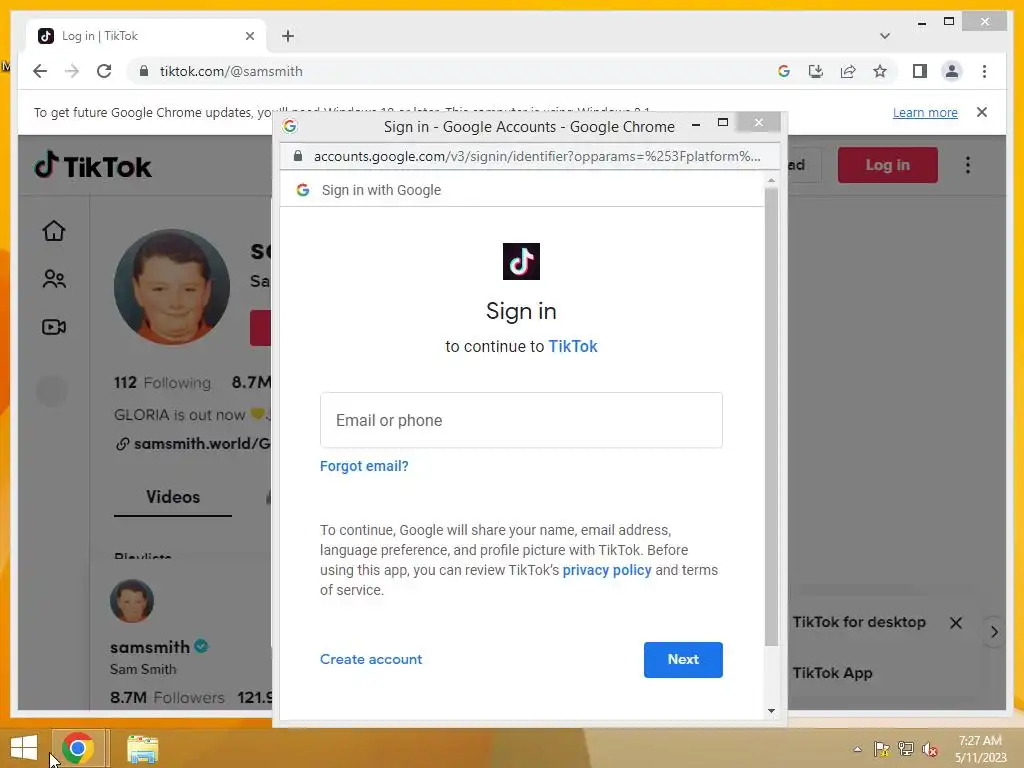Image resolution: width=1024 pixels, height=768 pixels.
Task: Click the lock icon beside tiktok.com address
Action: [x=144, y=71]
